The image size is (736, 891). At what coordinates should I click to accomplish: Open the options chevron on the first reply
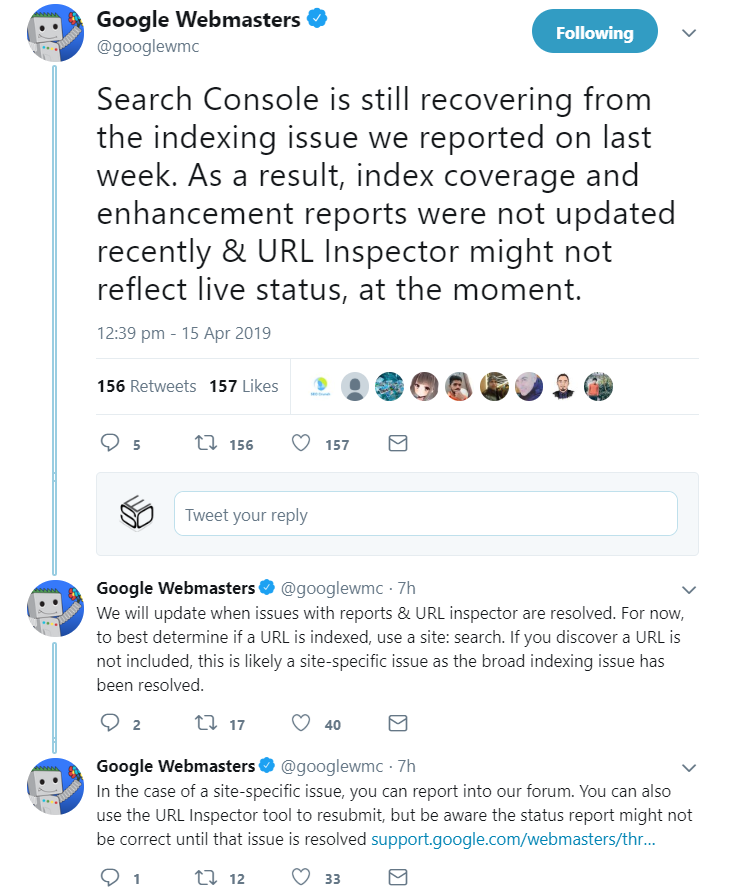pos(689,590)
